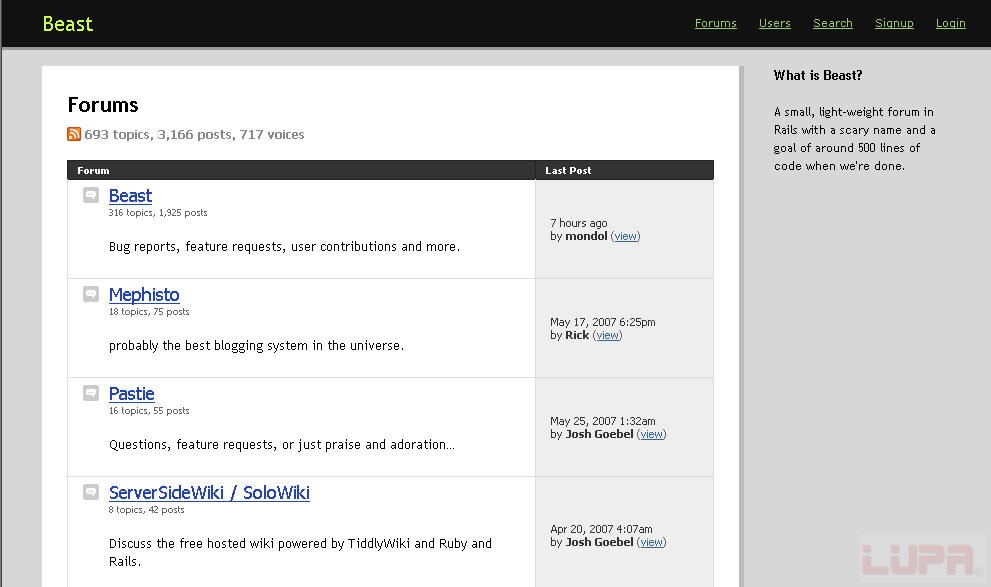Click the 'Apr 20, 2007 4:07am' timestamp
This screenshot has height=587, width=991.
[601, 530]
